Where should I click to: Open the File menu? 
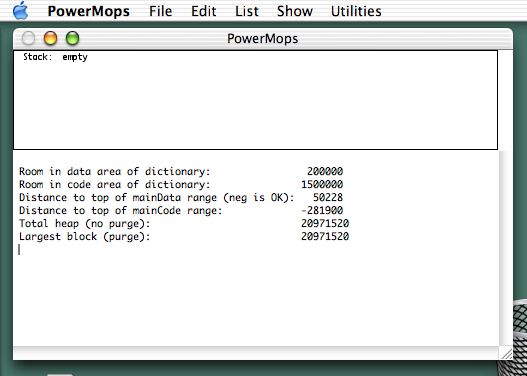[x=161, y=11]
